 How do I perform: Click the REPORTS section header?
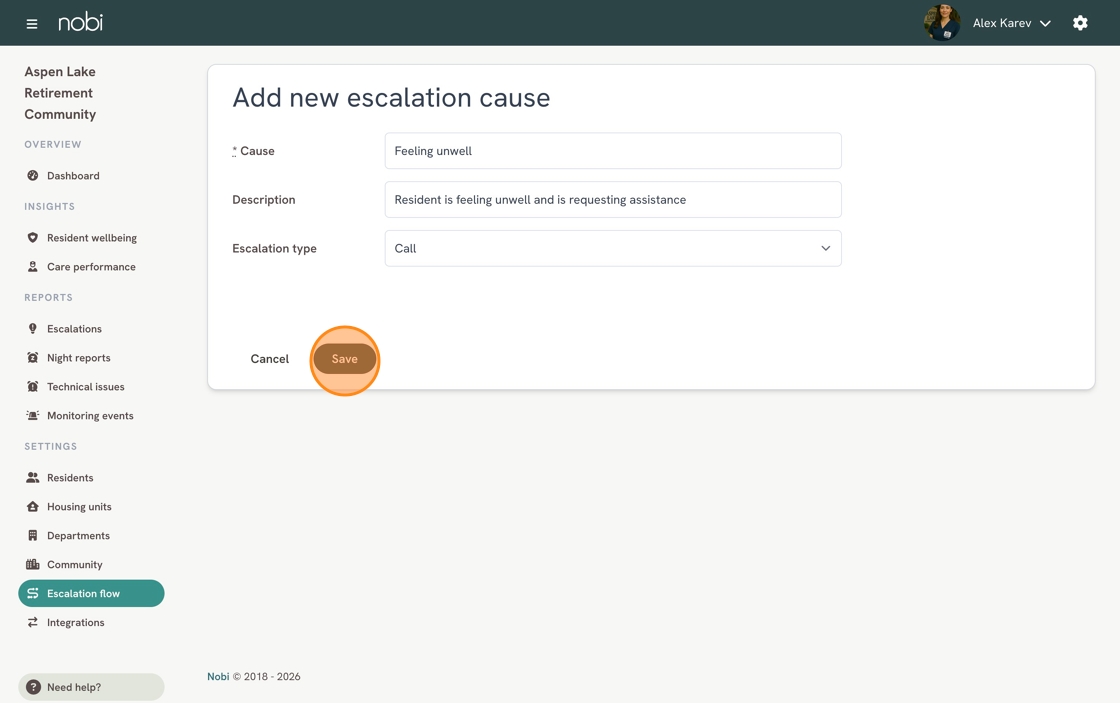(x=49, y=297)
